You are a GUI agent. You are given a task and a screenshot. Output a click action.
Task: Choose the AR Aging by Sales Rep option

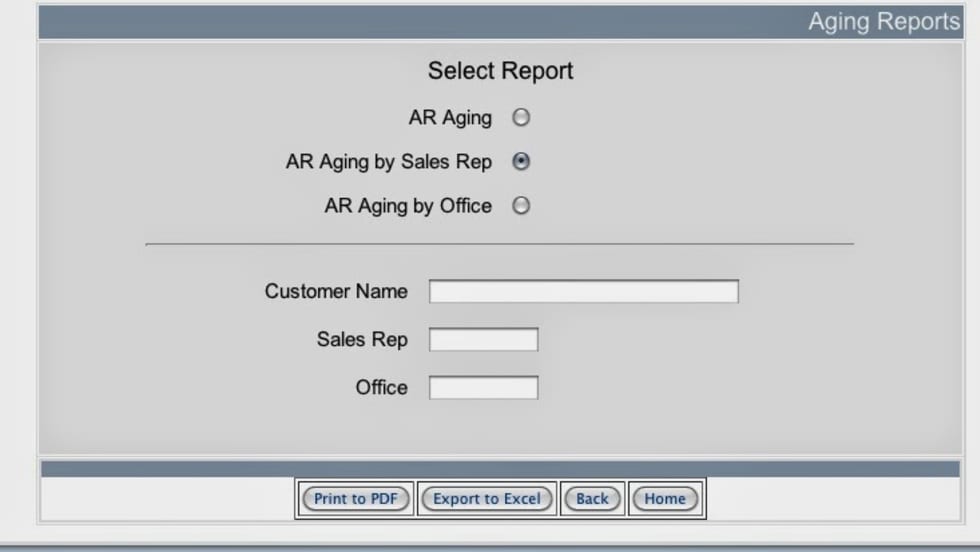521,161
